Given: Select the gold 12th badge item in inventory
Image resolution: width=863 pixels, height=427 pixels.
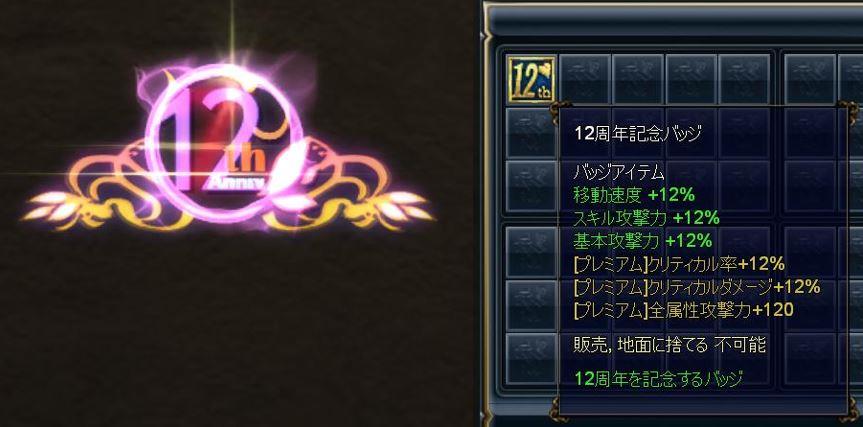Looking at the screenshot, I should click(x=531, y=79).
